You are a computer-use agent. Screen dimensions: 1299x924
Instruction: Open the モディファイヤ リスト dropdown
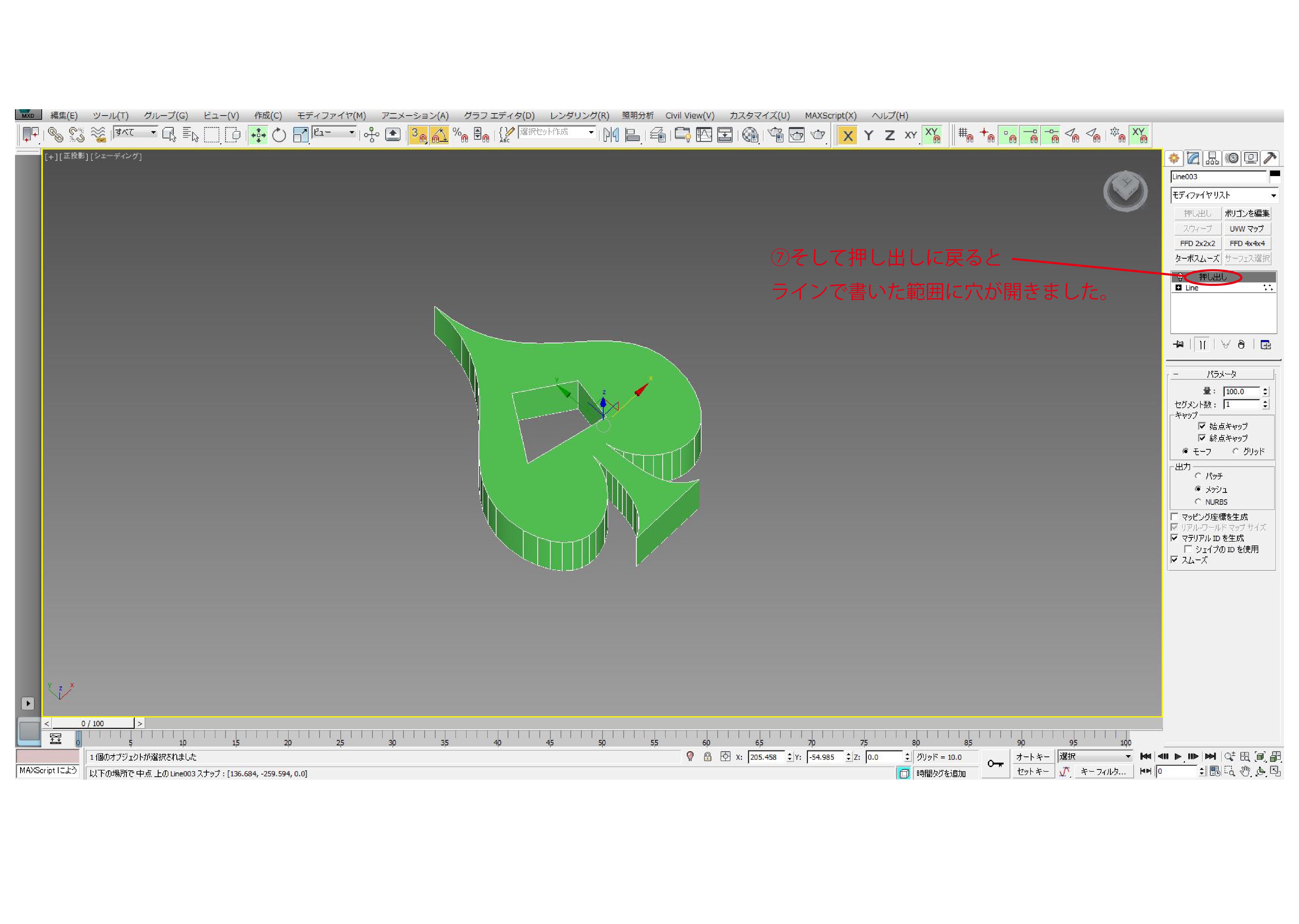click(1223, 195)
